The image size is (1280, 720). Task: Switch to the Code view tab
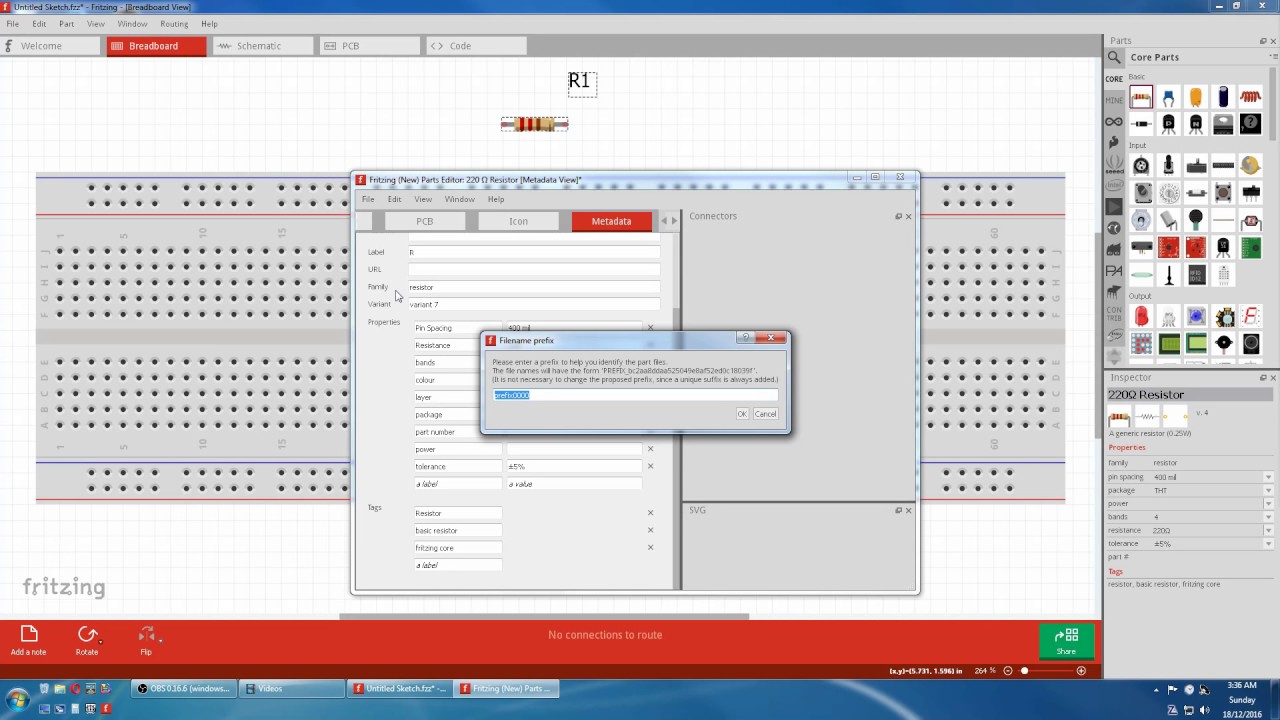[474, 46]
